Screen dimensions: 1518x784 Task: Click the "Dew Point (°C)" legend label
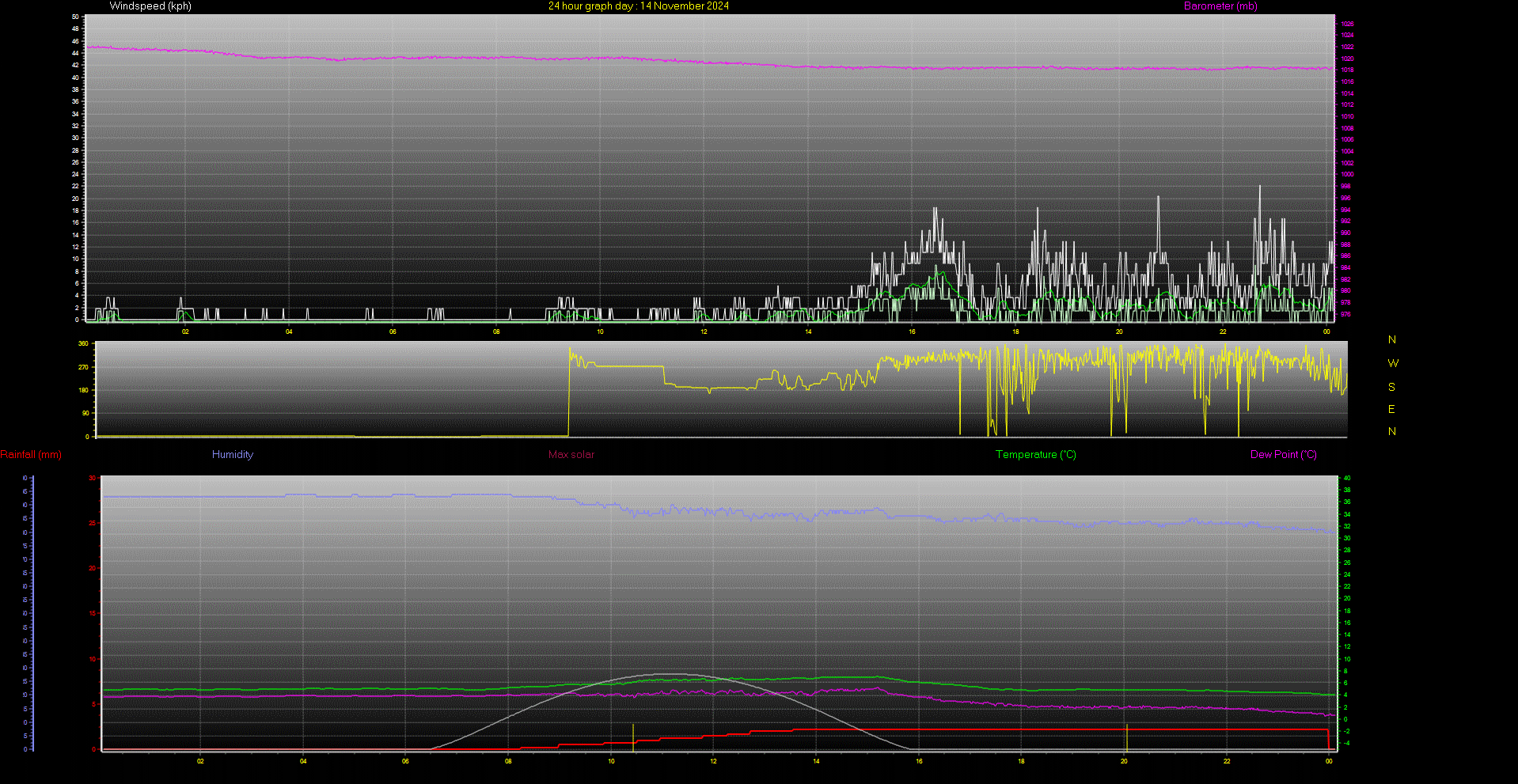(1284, 455)
